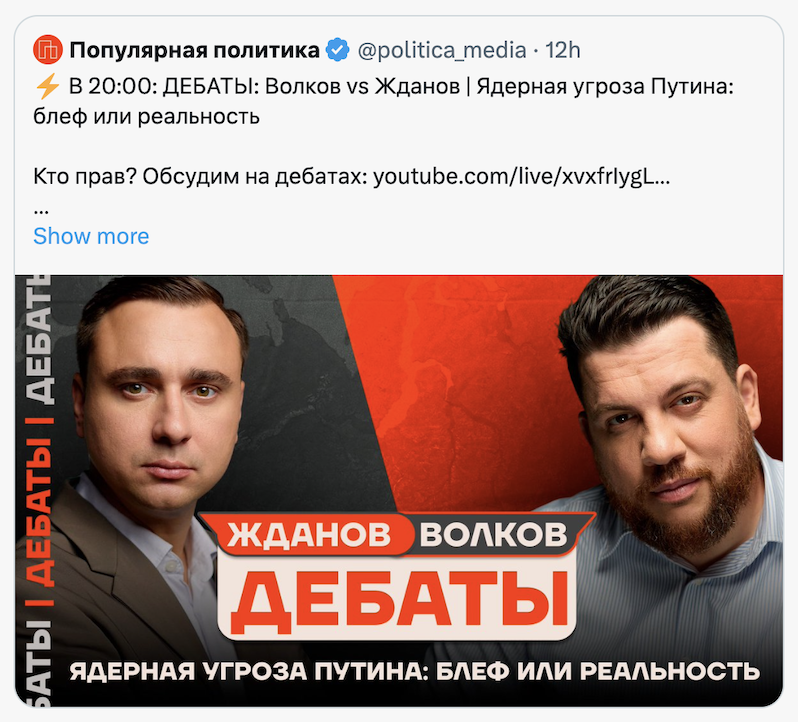Open the large ДЕБАТЫ title in thumbnail
The image size is (798, 722).
[398, 599]
